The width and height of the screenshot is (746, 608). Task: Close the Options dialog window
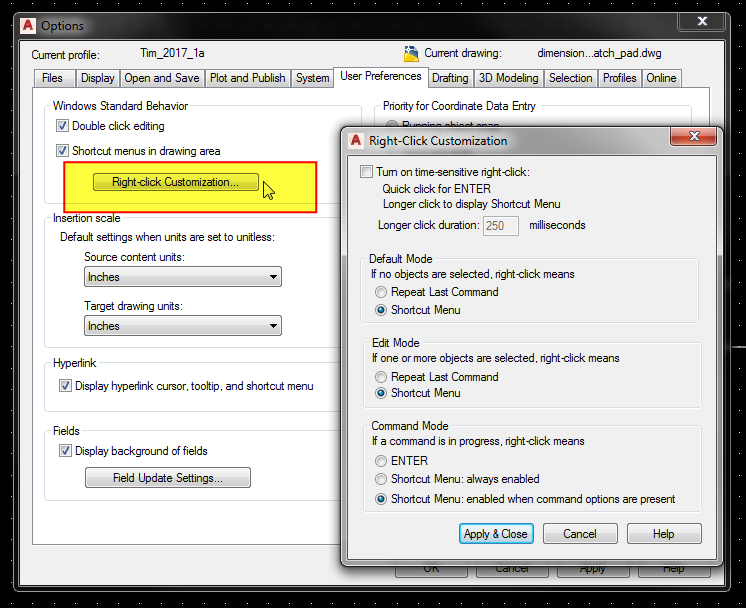pyautogui.click(x=702, y=21)
